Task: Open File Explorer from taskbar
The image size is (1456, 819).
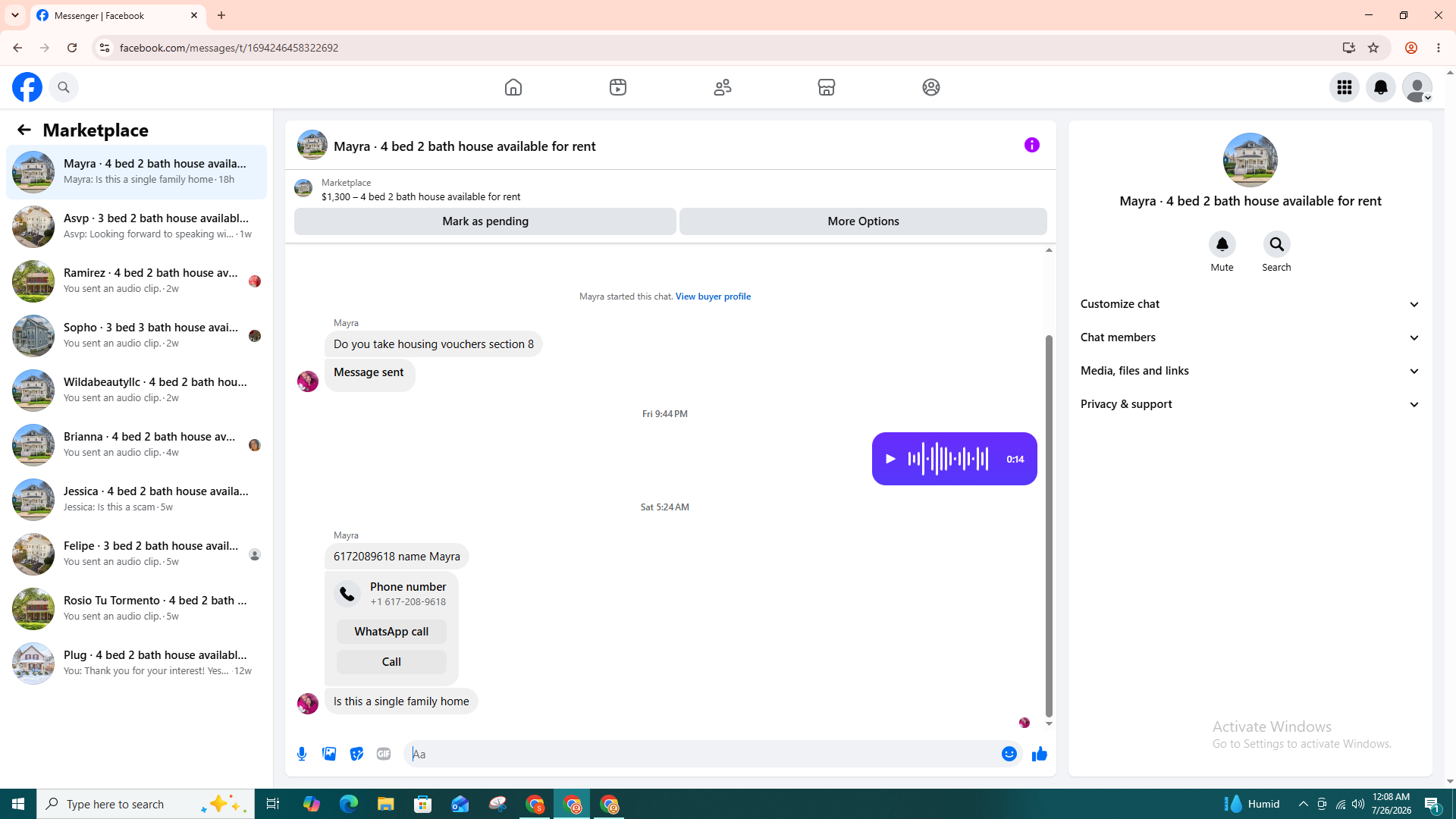Action: tap(386, 804)
